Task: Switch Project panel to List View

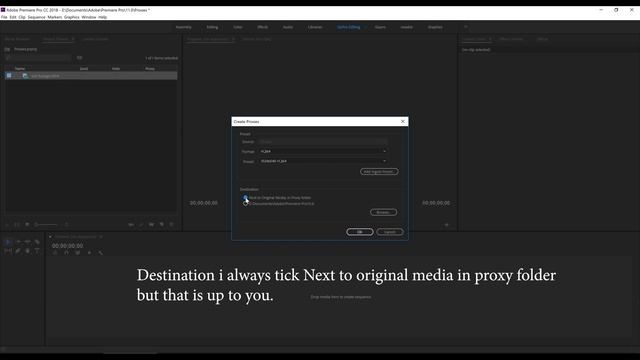Action: (17, 224)
